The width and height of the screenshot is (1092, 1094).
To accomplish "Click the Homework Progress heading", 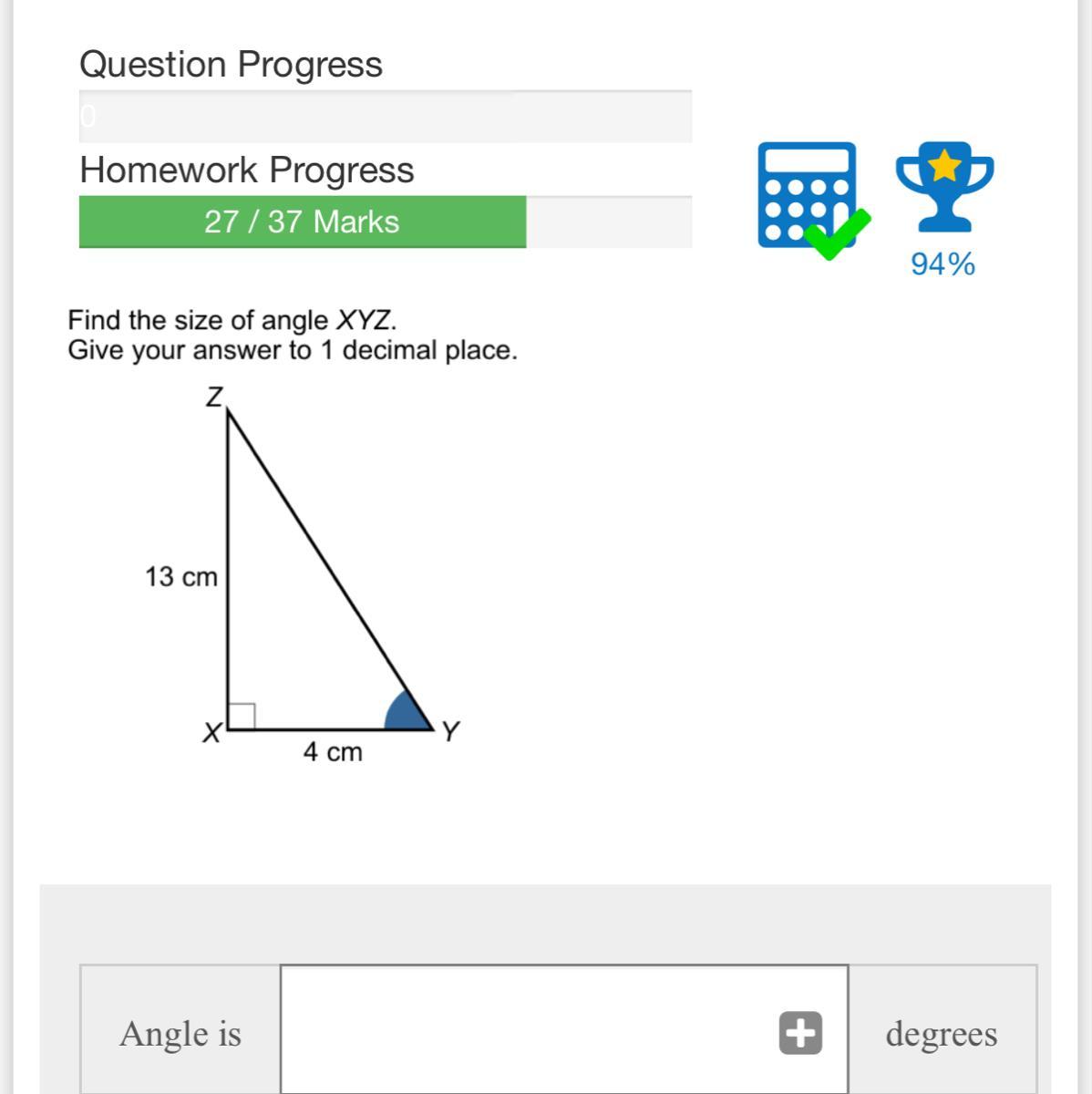I will [x=246, y=170].
